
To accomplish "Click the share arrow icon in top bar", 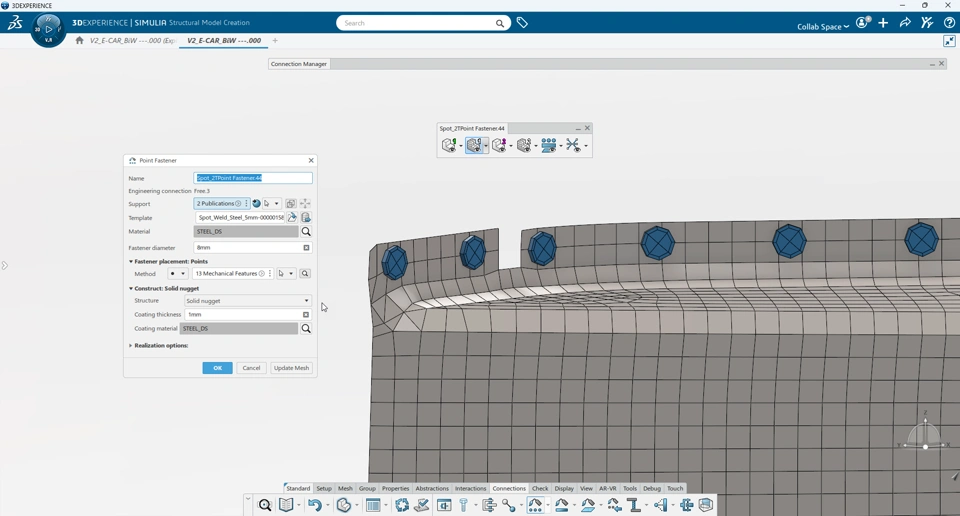I will (x=905, y=23).
